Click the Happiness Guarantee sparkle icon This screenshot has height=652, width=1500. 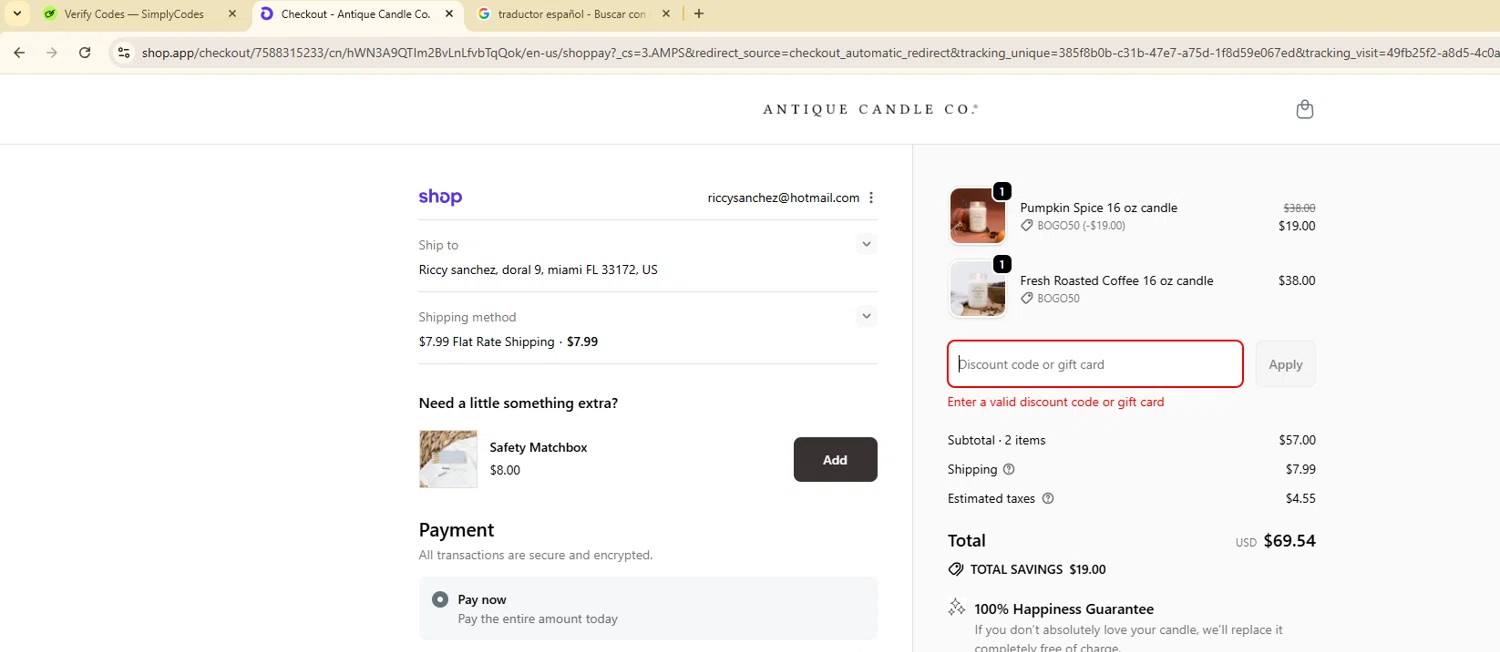tap(956, 607)
